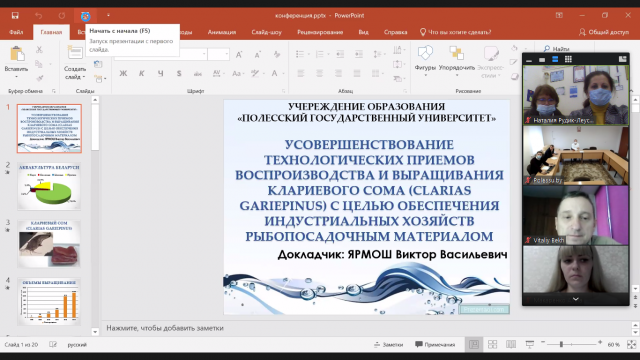Viewport: 640px width, 360px height.
Task: Open Фигуры shapes gallery
Action: (425, 61)
